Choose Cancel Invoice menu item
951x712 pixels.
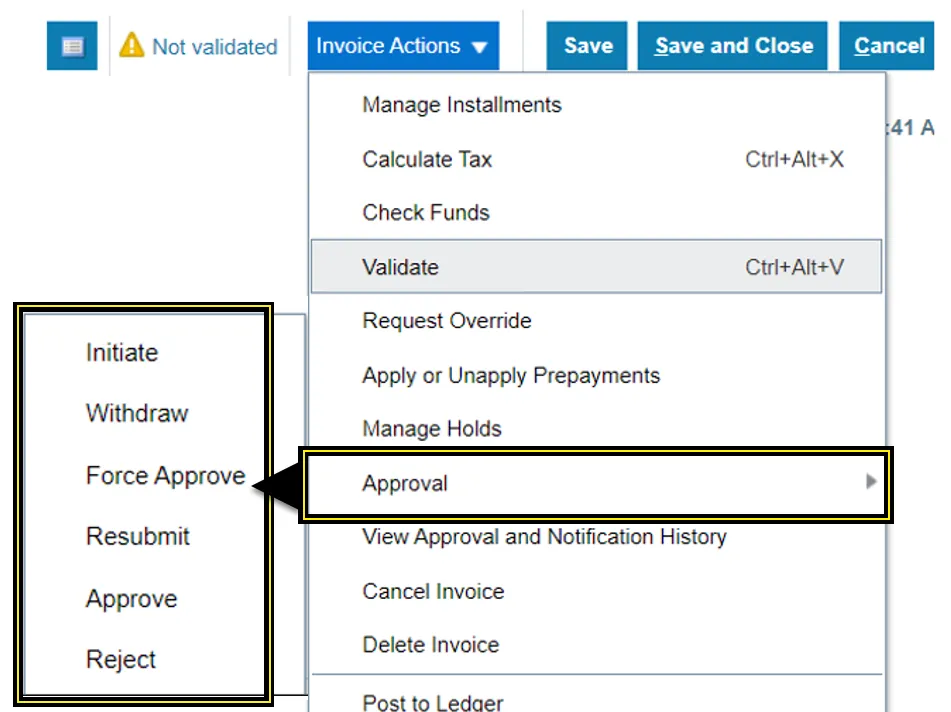point(433,591)
